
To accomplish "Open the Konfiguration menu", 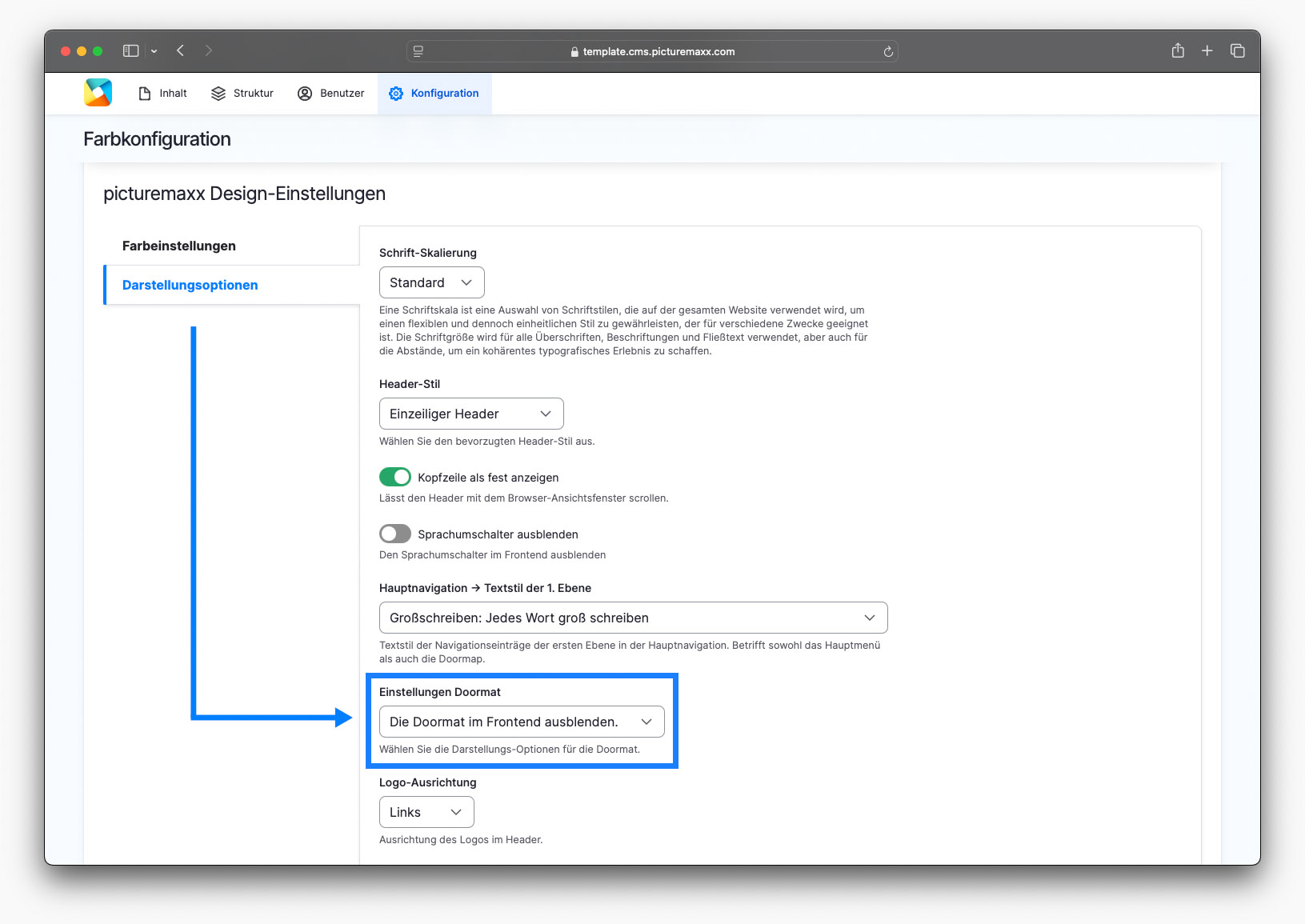I will pyautogui.click(x=434, y=94).
